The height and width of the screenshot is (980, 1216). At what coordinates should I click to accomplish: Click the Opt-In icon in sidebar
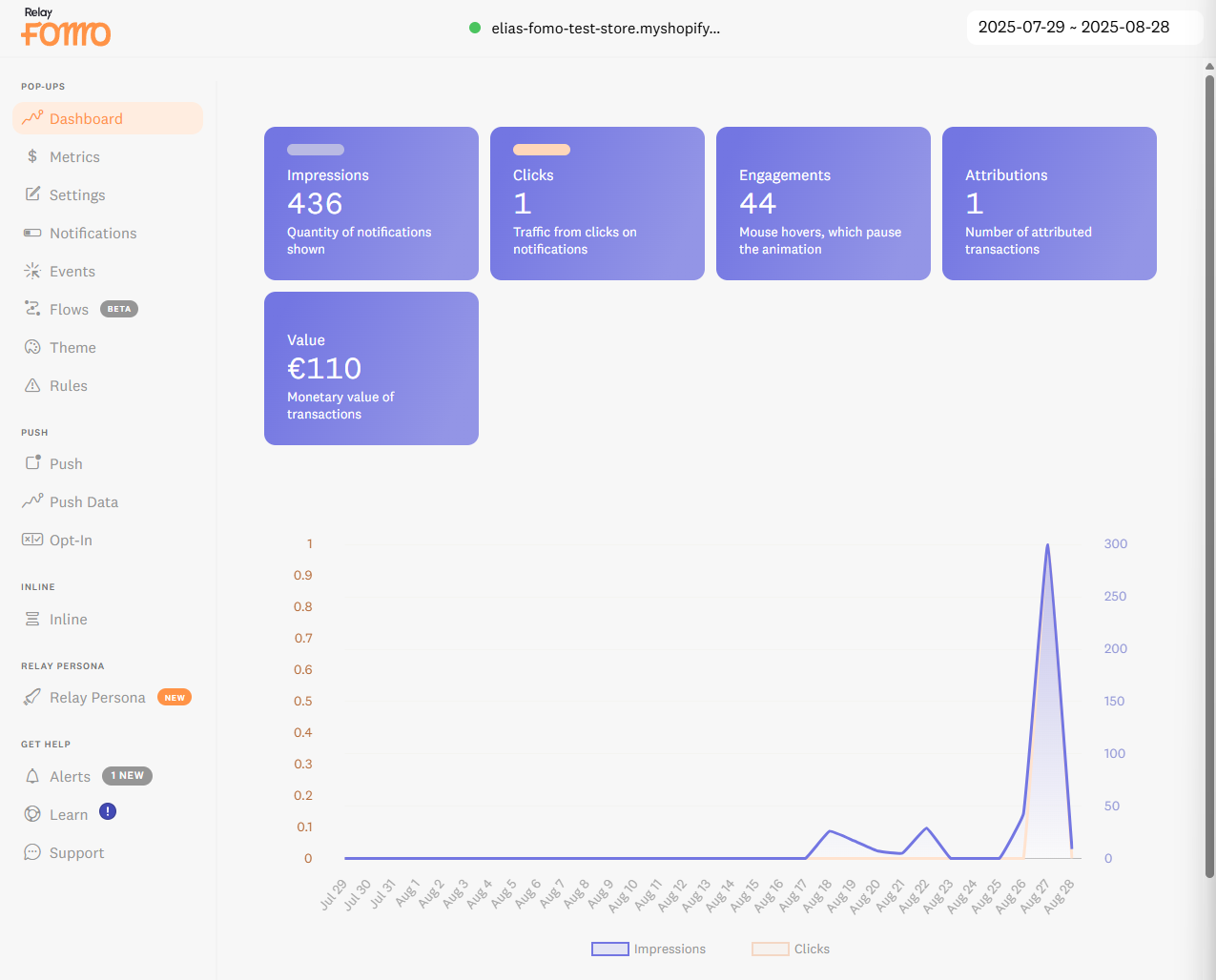click(32, 540)
